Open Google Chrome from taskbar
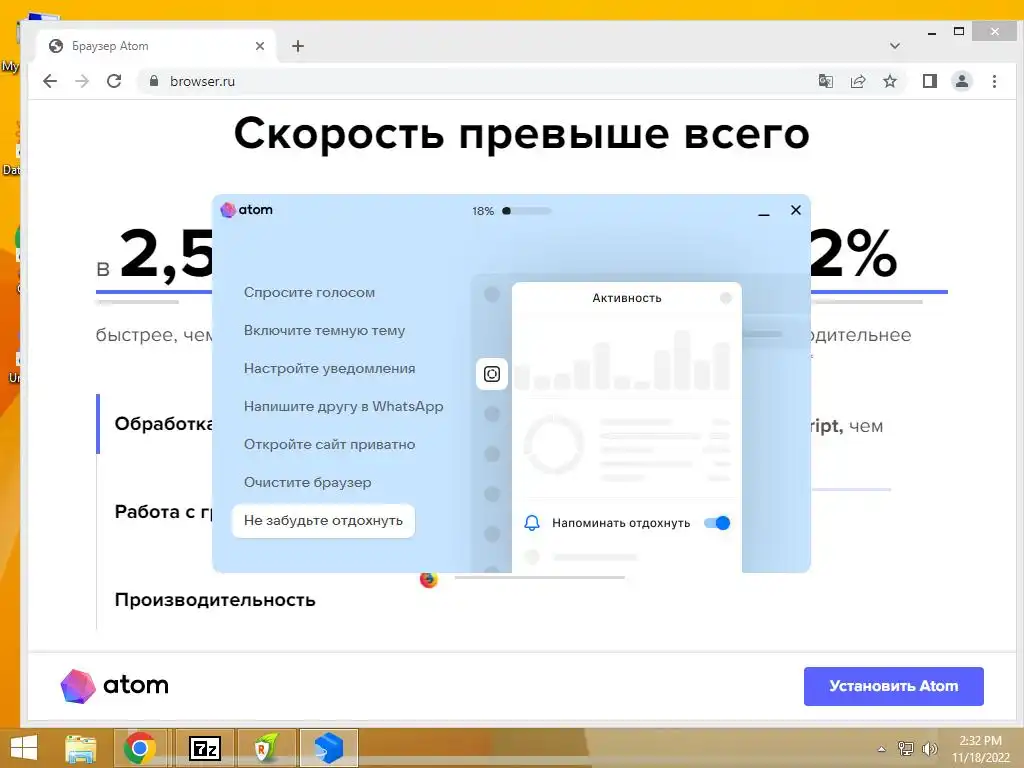This screenshot has width=1024, height=768. click(x=139, y=748)
